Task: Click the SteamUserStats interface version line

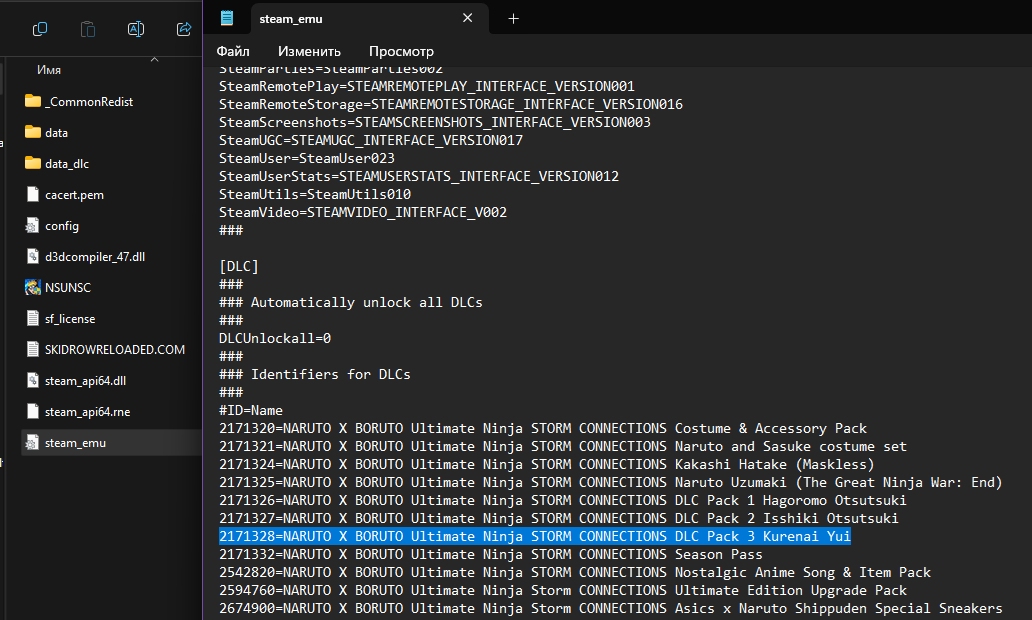Action: pos(419,176)
